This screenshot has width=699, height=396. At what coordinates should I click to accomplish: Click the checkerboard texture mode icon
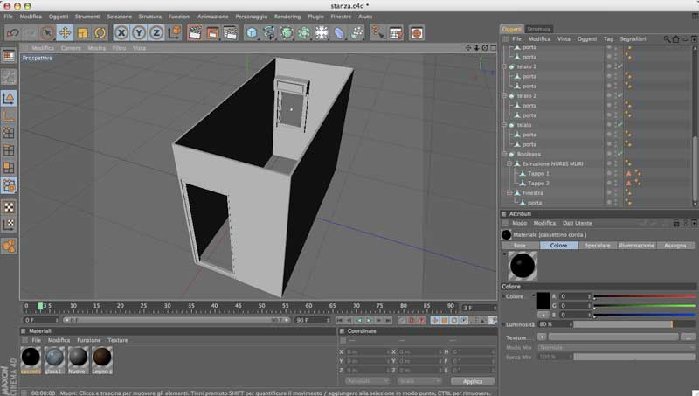8,207
